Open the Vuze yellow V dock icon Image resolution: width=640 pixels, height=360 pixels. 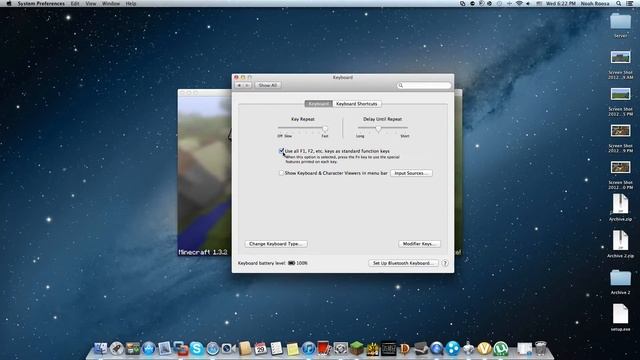click(x=484, y=348)
